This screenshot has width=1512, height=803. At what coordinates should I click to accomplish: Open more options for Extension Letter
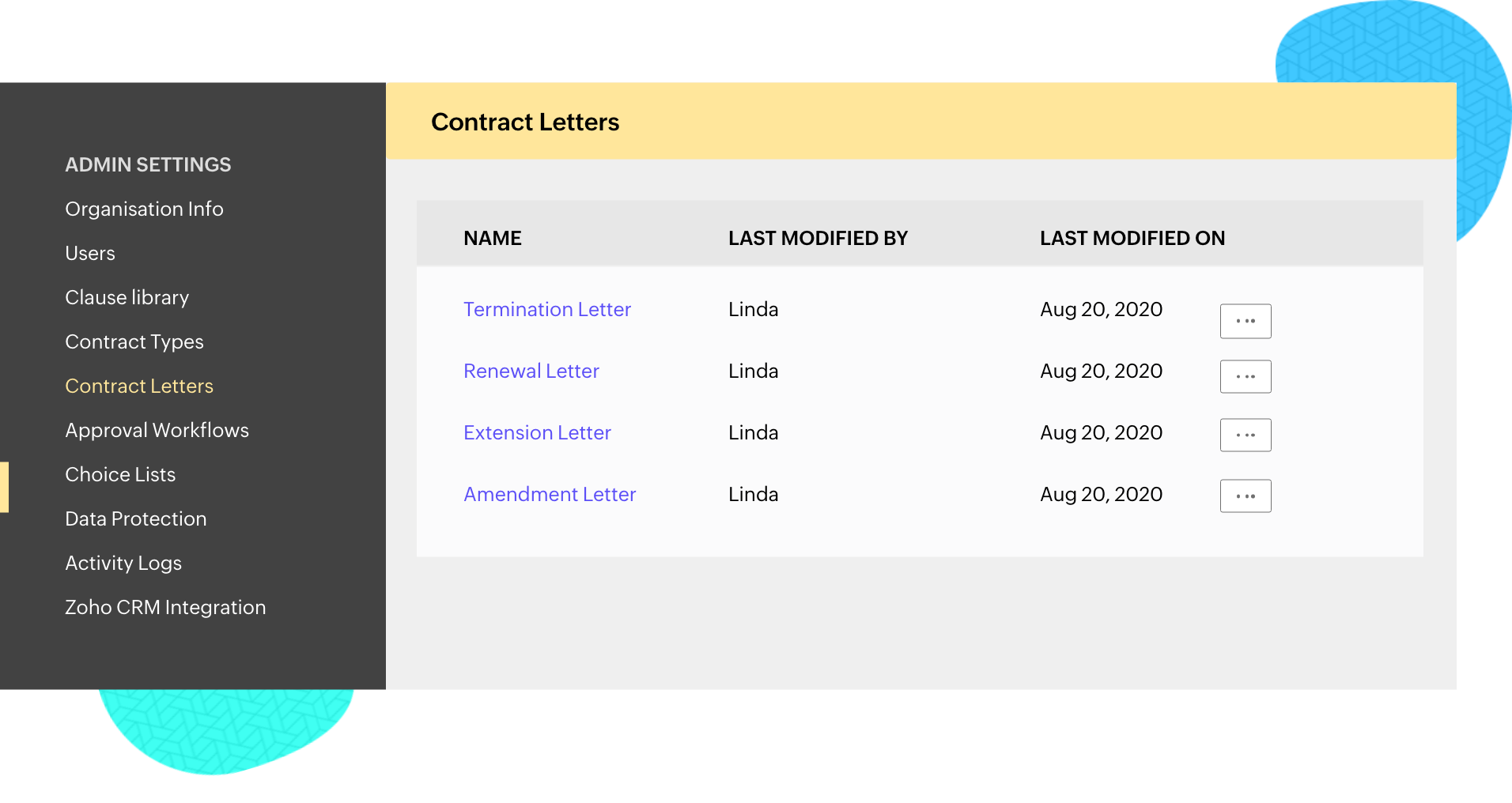1246,435
